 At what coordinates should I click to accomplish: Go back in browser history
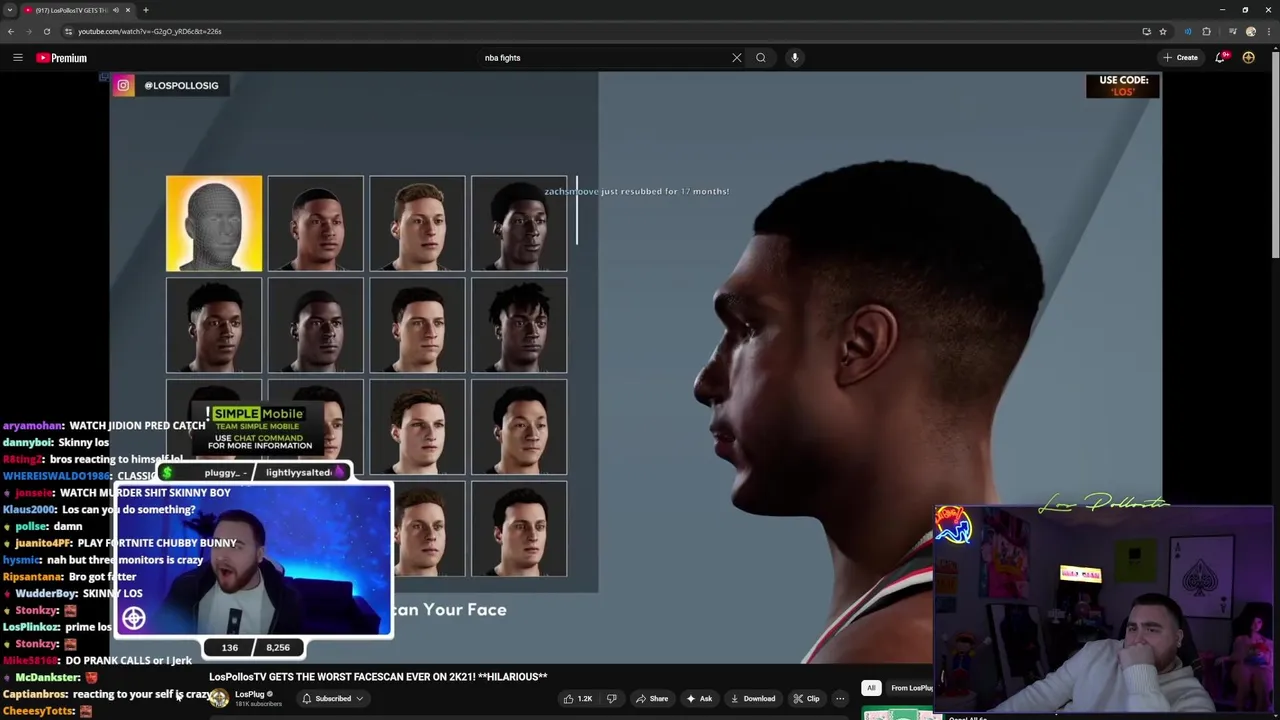pyautogui.click(x=11, y=31)
